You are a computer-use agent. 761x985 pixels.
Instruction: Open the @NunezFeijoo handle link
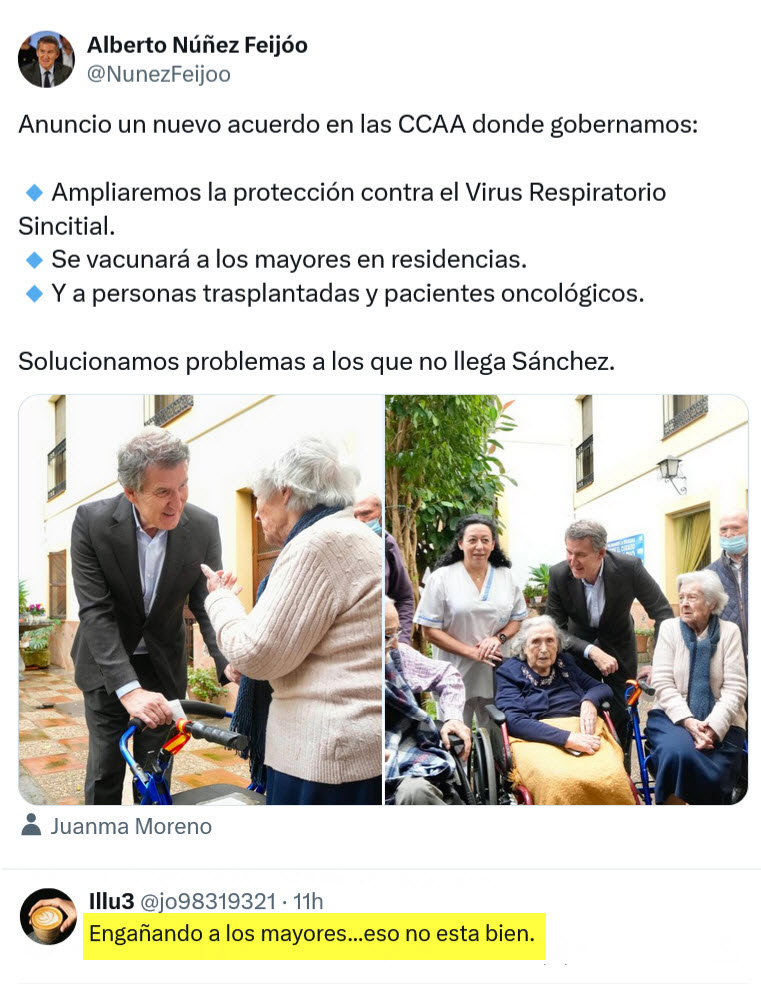[158, 74]
